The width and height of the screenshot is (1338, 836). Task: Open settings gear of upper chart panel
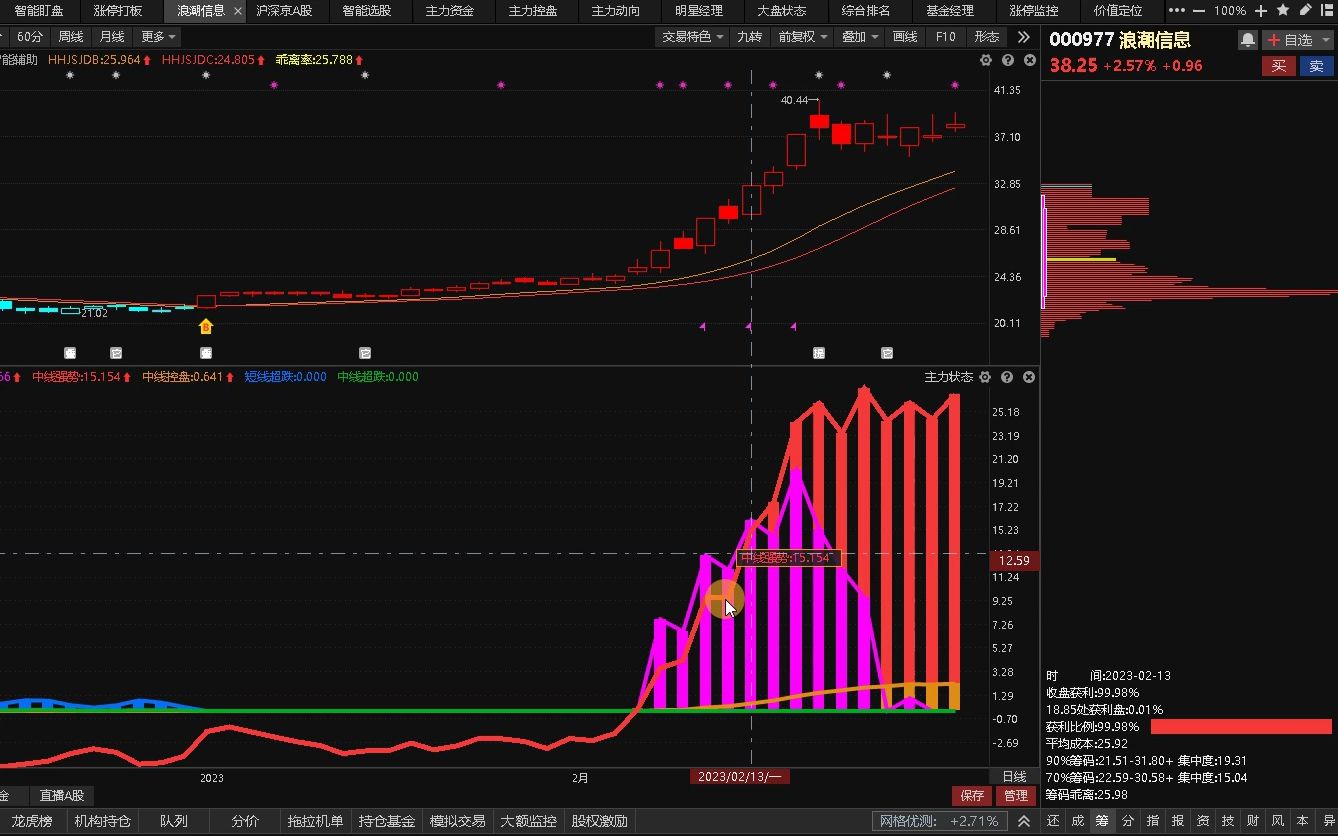click(986, 60)
